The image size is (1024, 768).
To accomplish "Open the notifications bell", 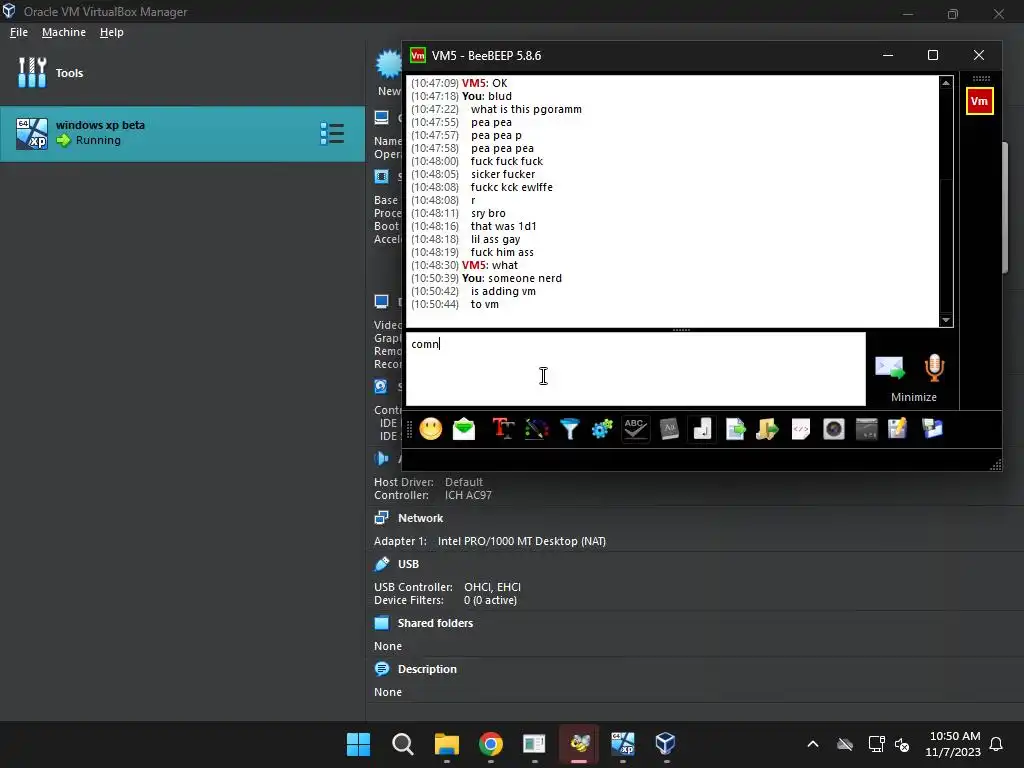I will tap(996, 744).
